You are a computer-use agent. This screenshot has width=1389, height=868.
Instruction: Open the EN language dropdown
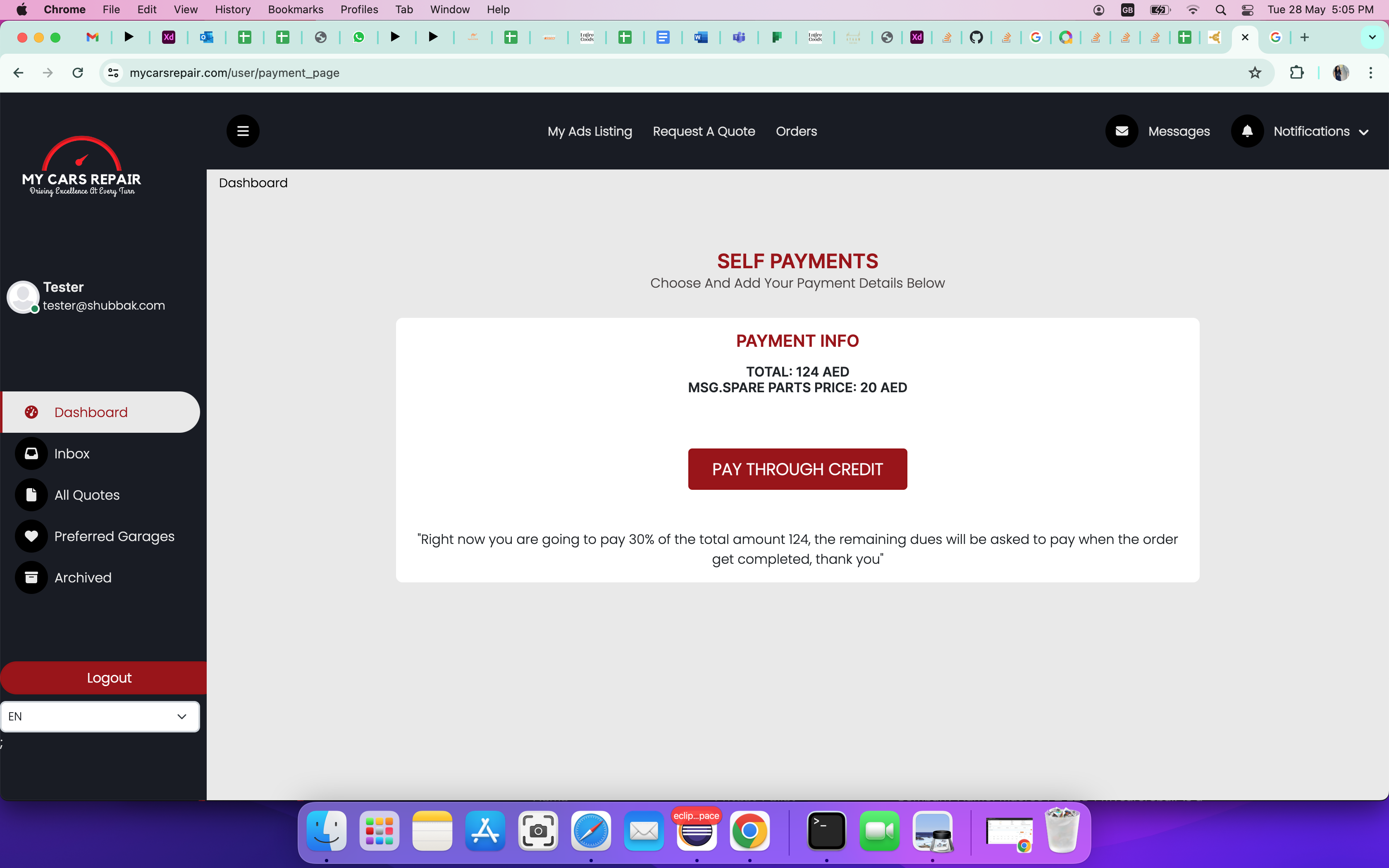point(100,716)
